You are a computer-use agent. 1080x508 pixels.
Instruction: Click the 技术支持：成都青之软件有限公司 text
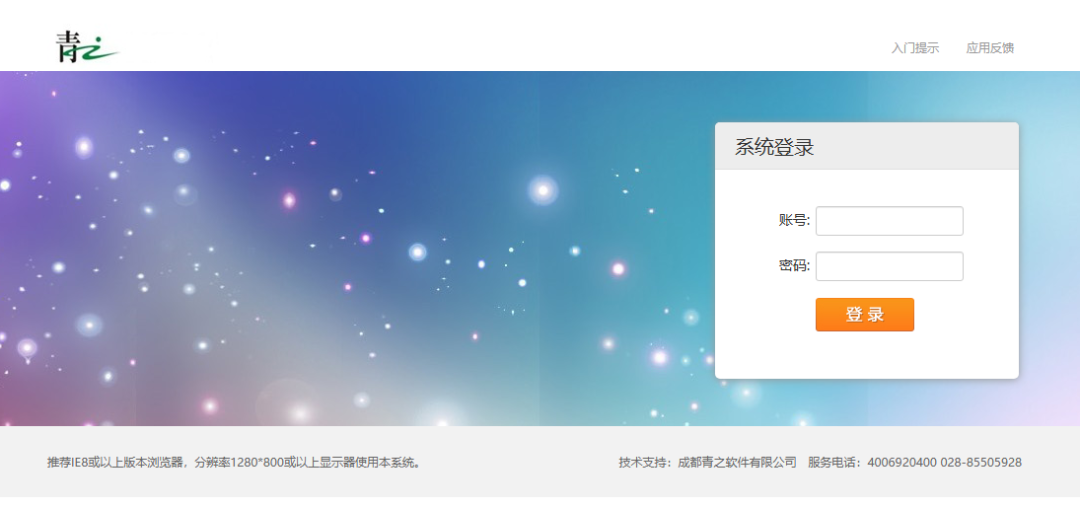coord(707,463)
